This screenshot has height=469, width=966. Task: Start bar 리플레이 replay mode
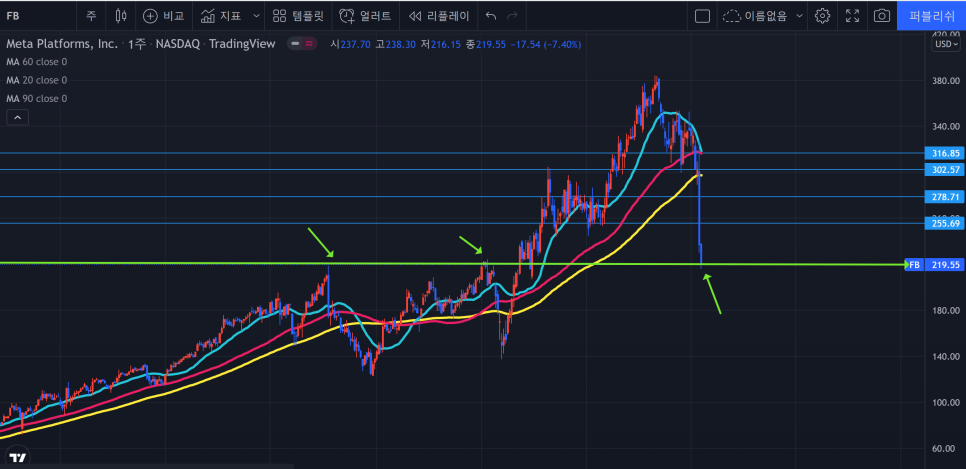click(x=439, y=16)
